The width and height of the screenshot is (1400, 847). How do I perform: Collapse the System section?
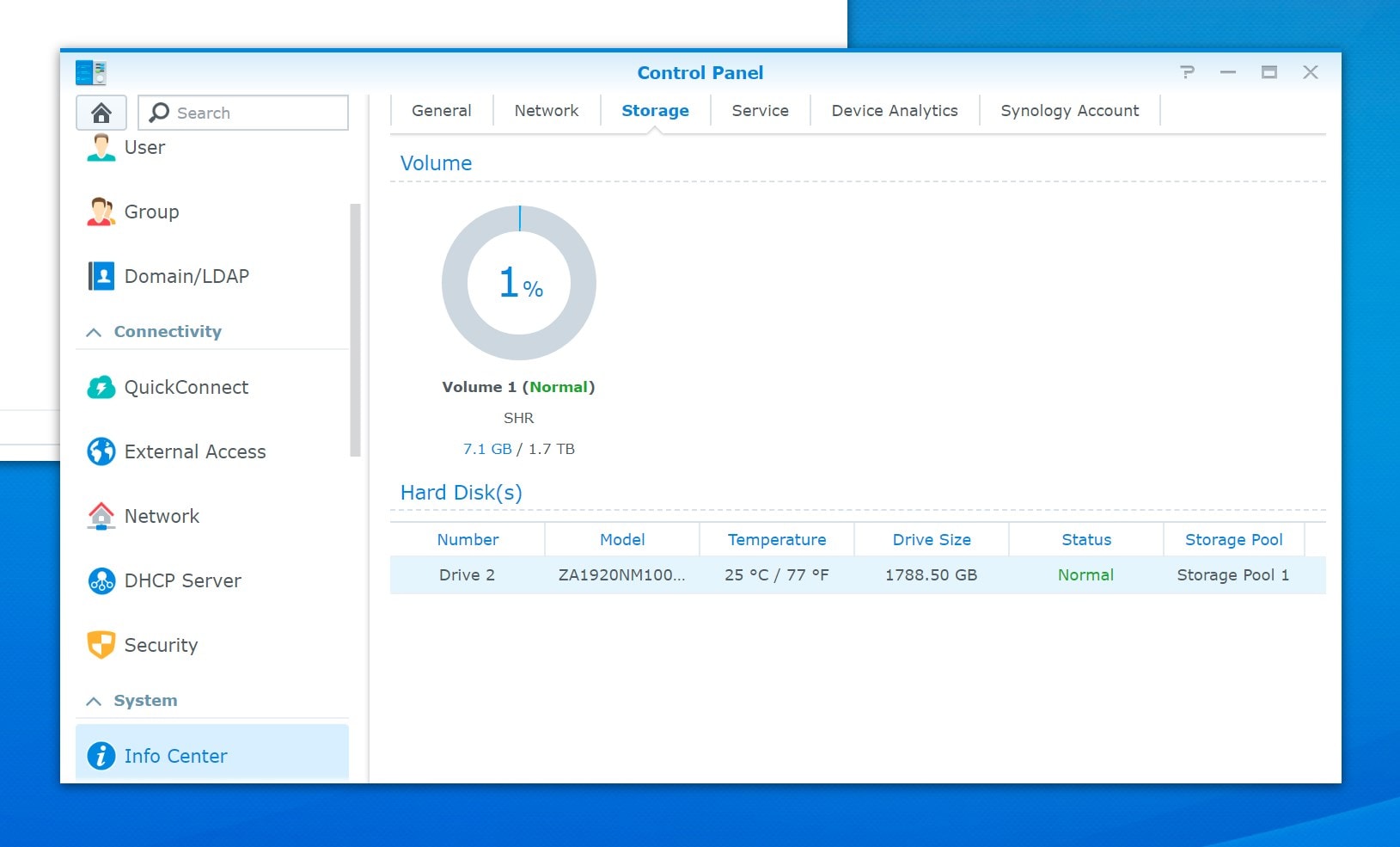95,701
